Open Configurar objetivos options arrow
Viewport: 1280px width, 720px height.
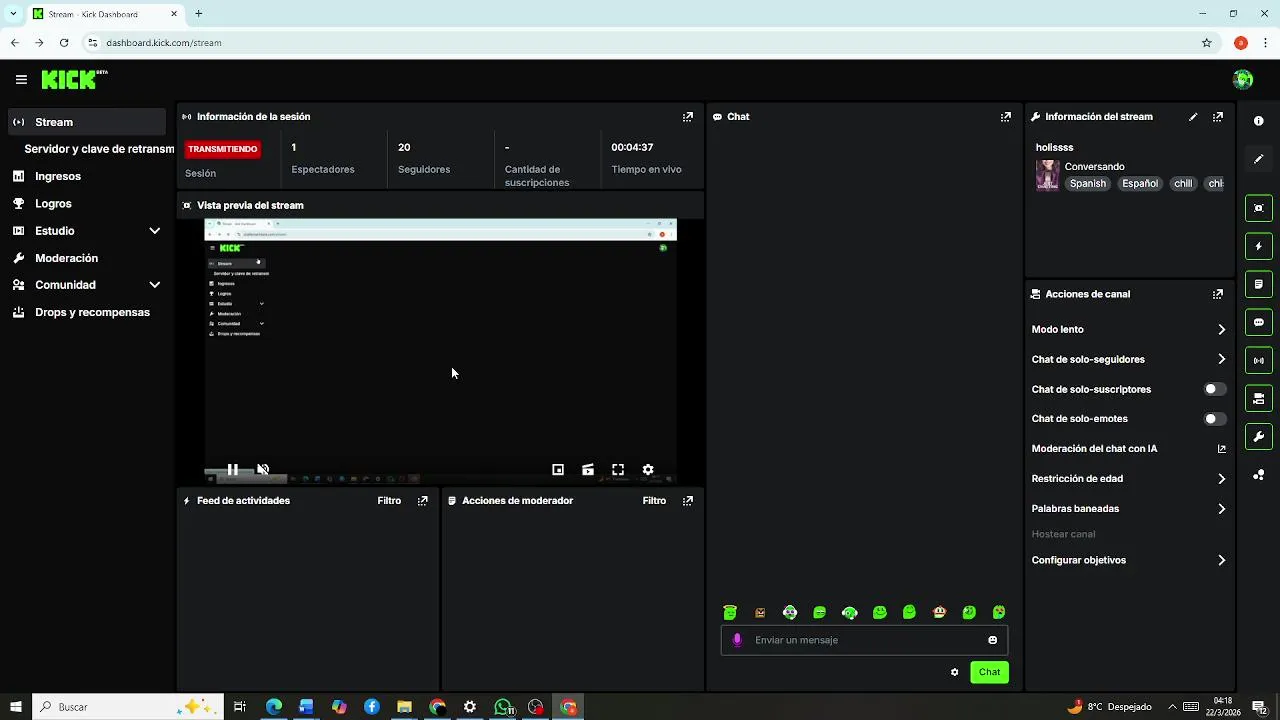click(x=1221, y=561)
